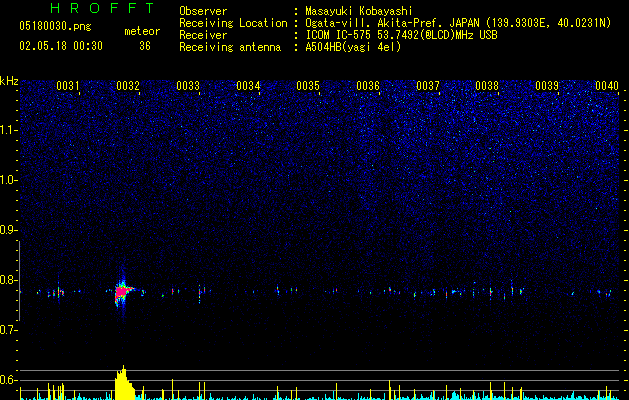The height and width of the screenshot is (400, 629).
Task: Select observer name Masayuki Kobayashi
Action: coord(359,11)
